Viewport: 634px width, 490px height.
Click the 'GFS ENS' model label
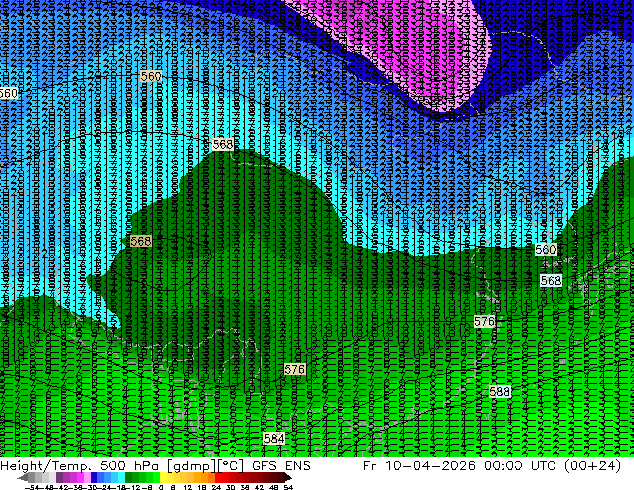(281, 466)
